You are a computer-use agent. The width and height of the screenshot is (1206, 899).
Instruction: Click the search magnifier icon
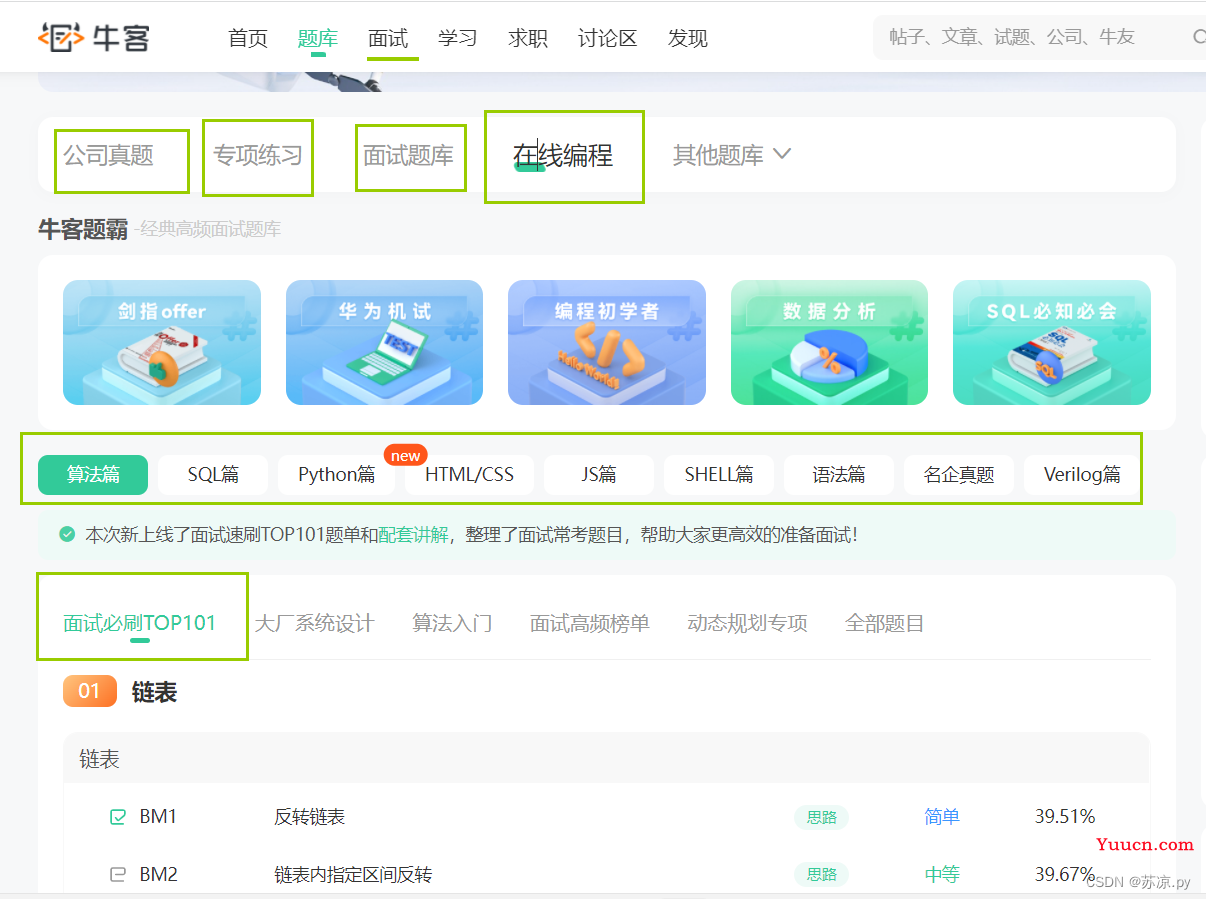point(1199,37)
